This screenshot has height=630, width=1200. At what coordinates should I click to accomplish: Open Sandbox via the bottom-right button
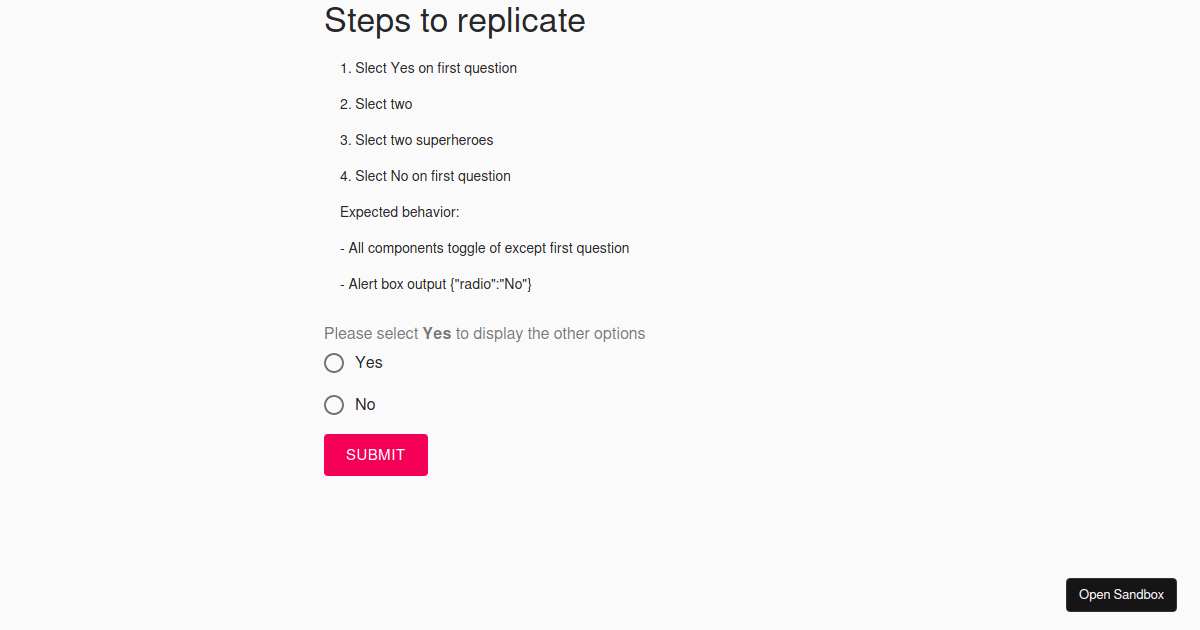(1121, 595)
